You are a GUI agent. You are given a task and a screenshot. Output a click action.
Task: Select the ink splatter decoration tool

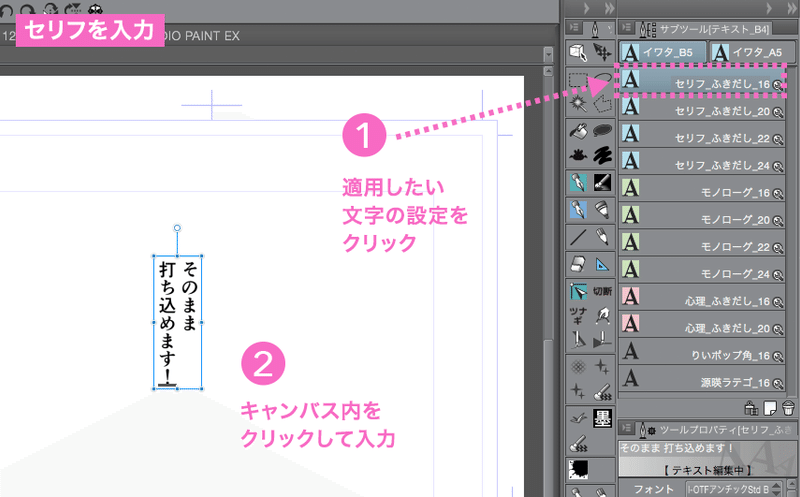coord(578,155)
